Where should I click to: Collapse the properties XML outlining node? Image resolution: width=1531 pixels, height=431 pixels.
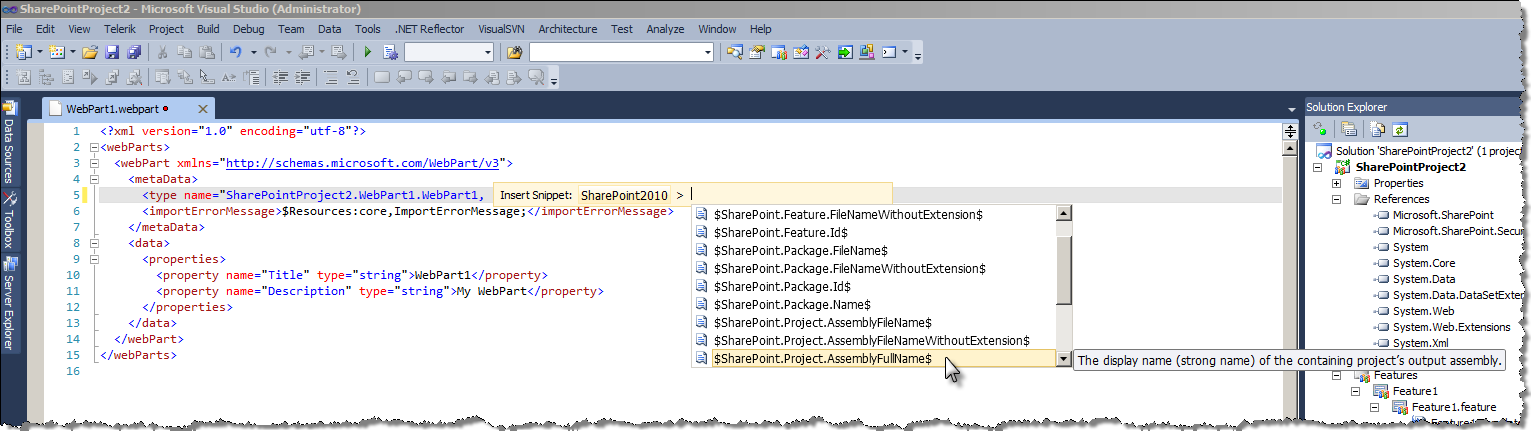(95, 259)
